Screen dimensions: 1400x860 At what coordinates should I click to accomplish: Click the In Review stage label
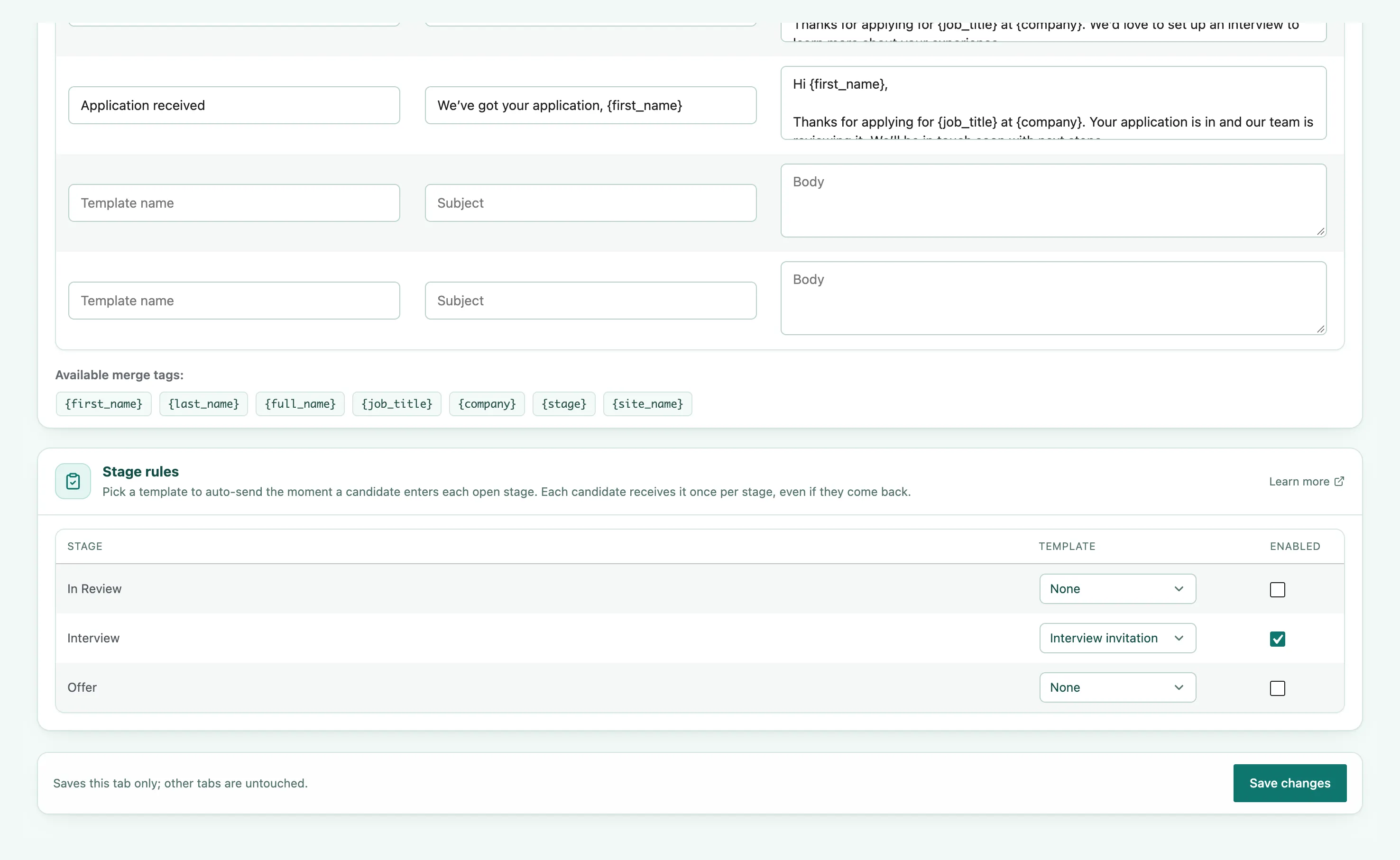[94, 589]
